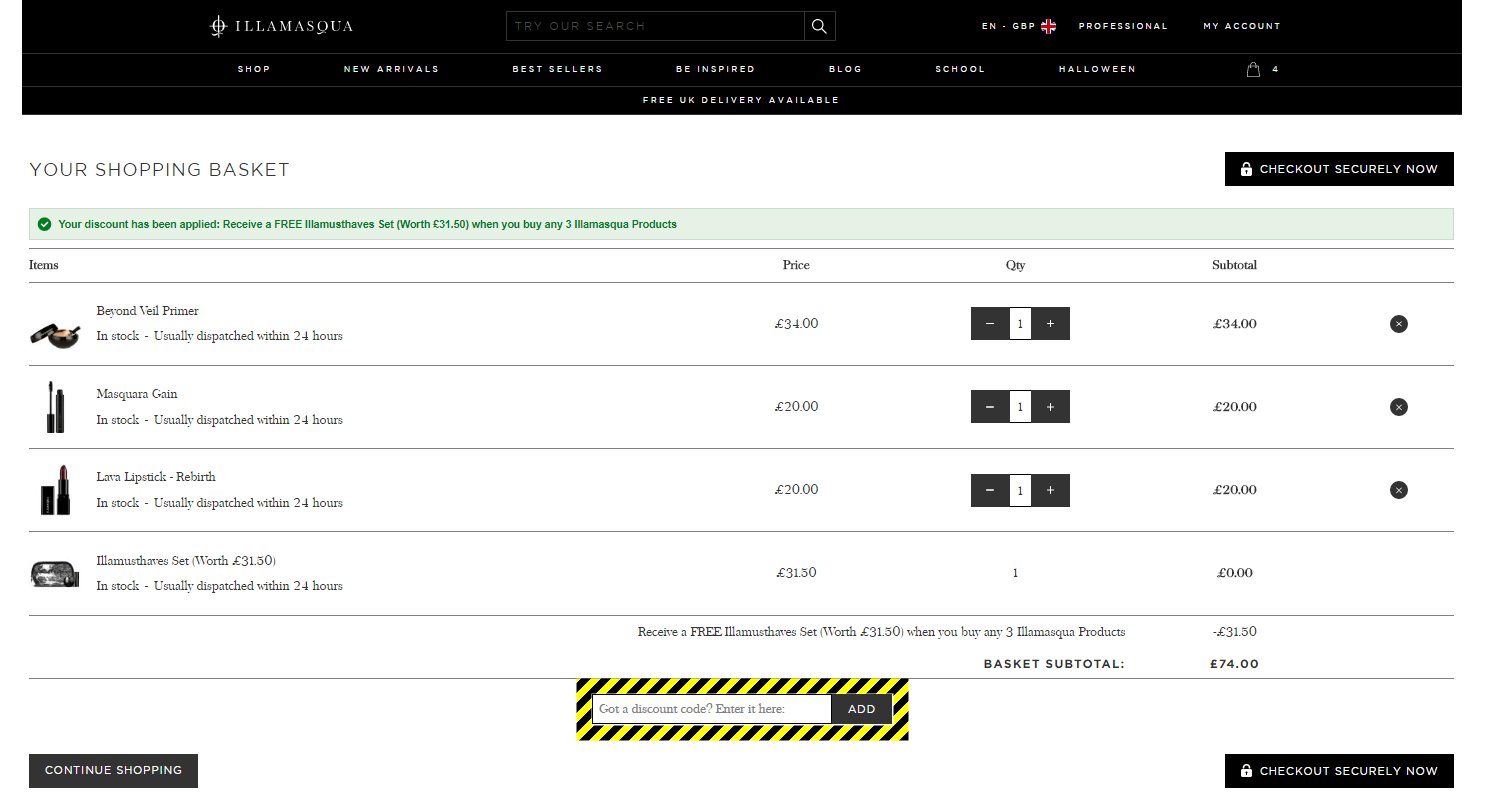The width and height of the screenshot is (1500, 800).
Task: Click Beyond Veil Primer quantity field
Action: pos(1020,324)
